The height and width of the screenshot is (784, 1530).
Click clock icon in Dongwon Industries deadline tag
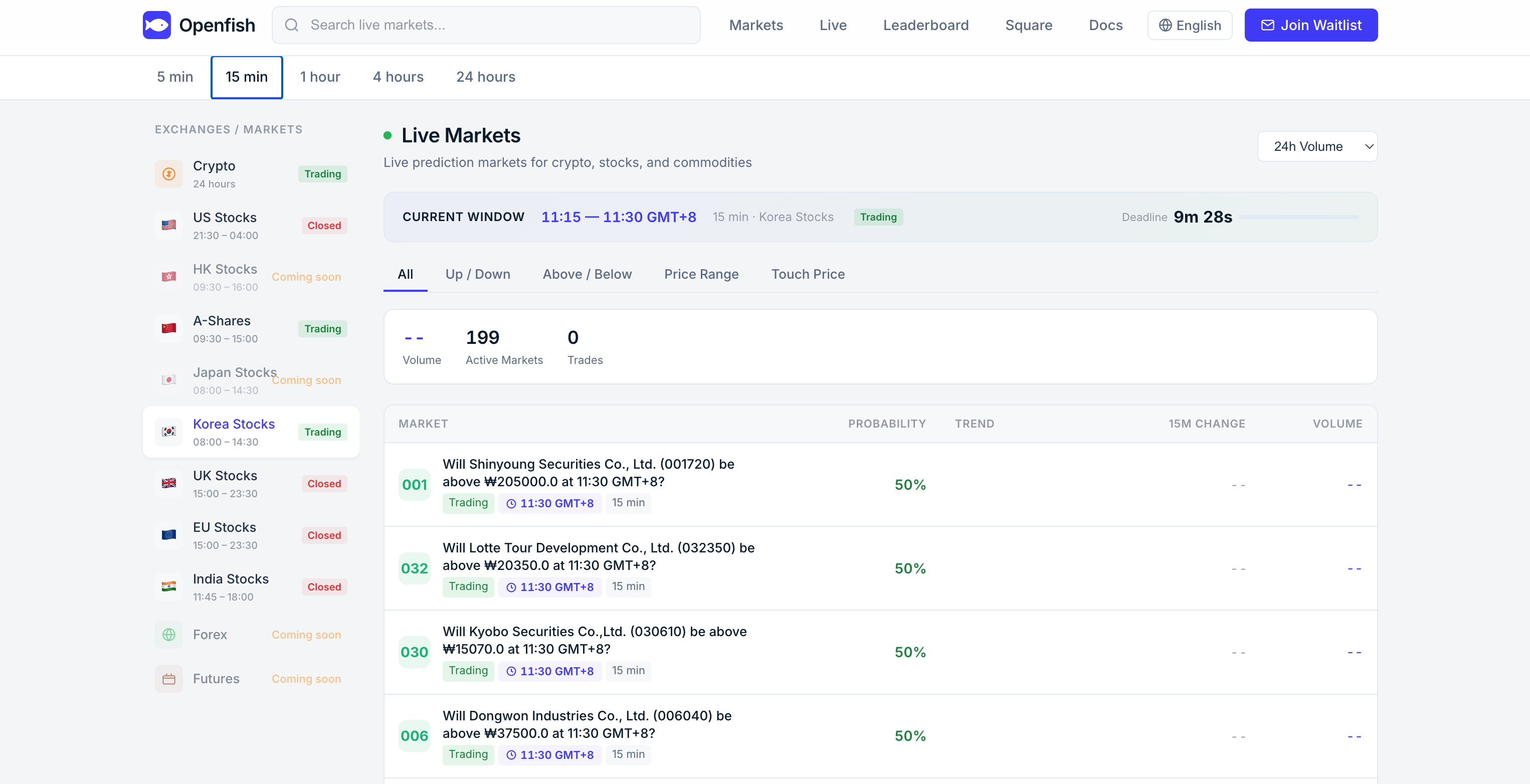click(511, 755)
